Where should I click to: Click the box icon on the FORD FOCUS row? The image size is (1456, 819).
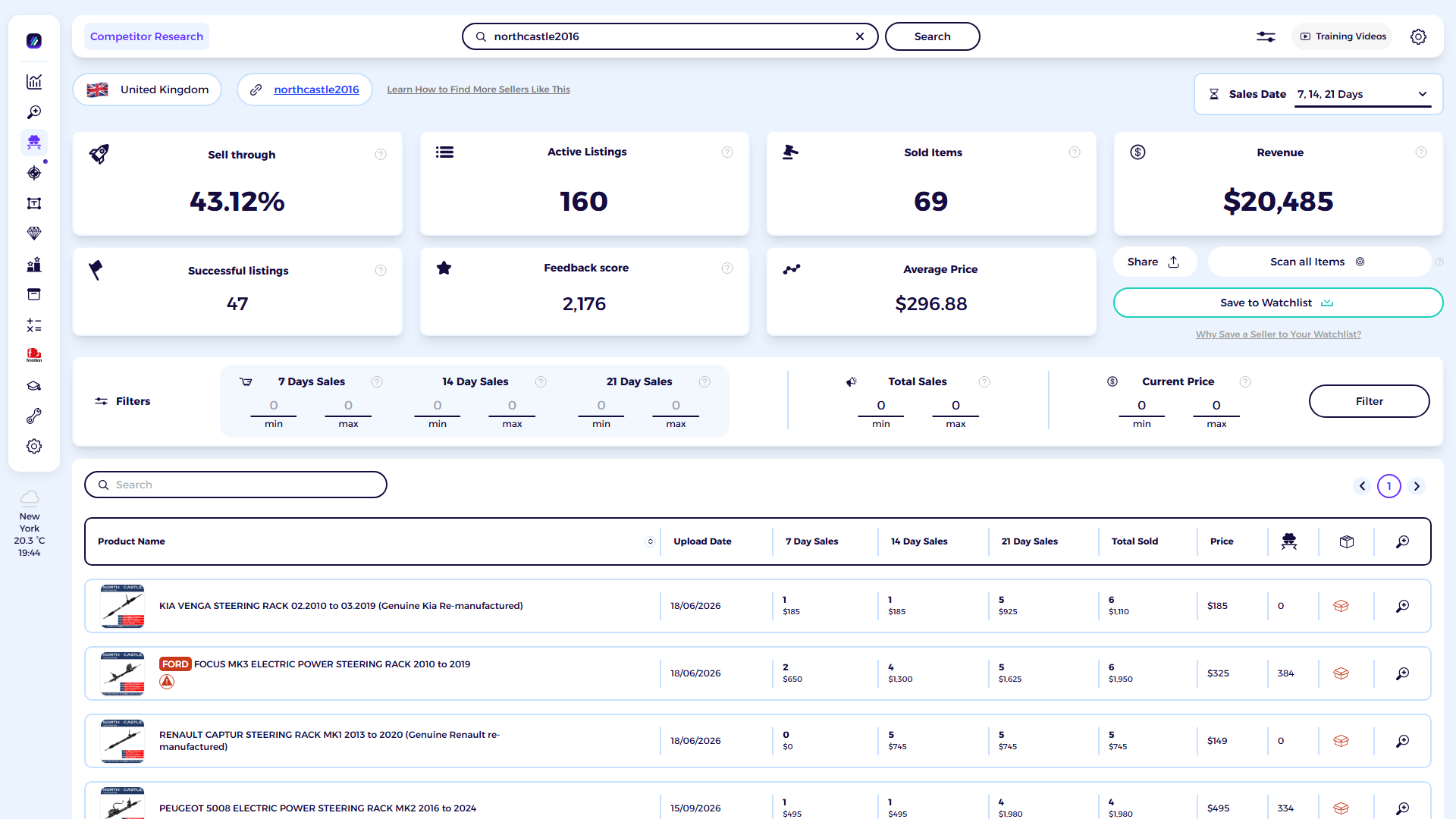[1341, 673]
